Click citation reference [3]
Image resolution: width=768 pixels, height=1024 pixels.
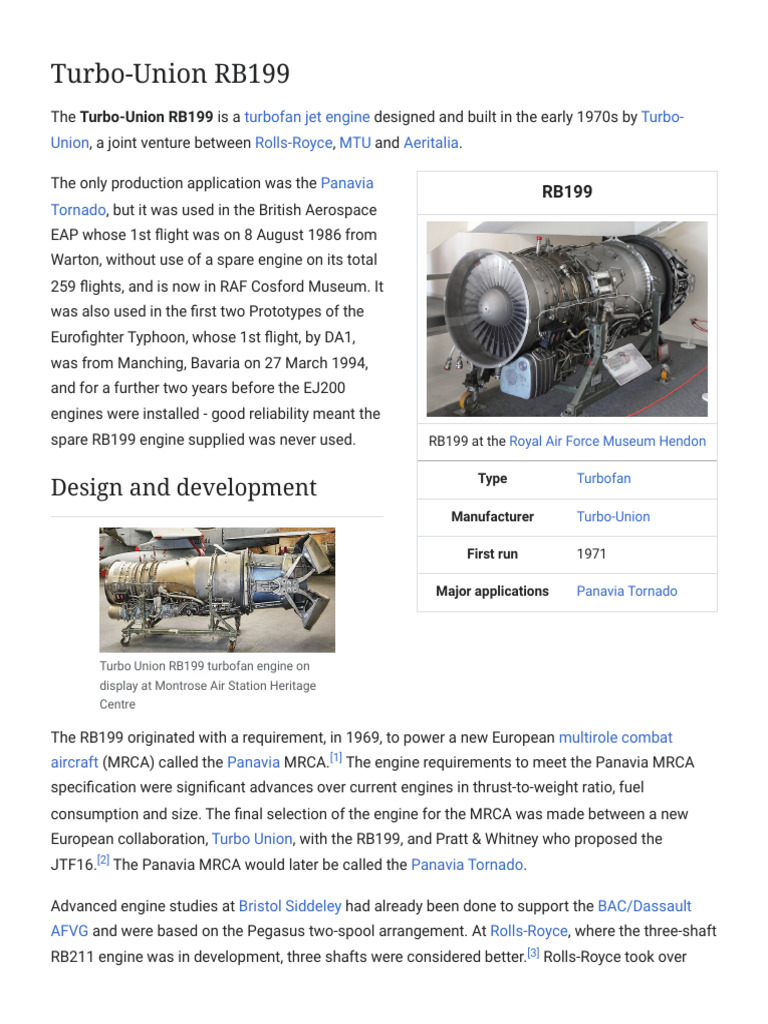[533, 953]
